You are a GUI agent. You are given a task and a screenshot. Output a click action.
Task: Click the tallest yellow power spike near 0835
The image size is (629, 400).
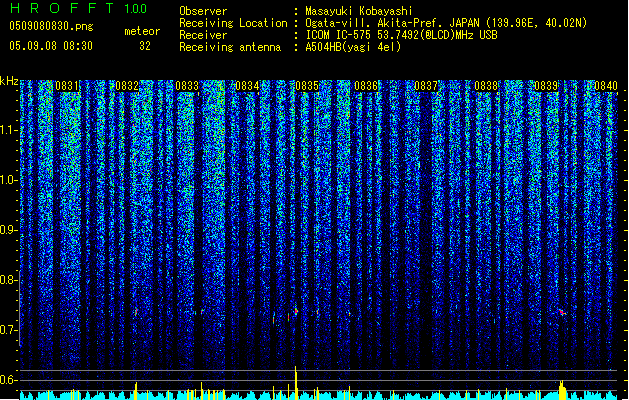point(296,383)
